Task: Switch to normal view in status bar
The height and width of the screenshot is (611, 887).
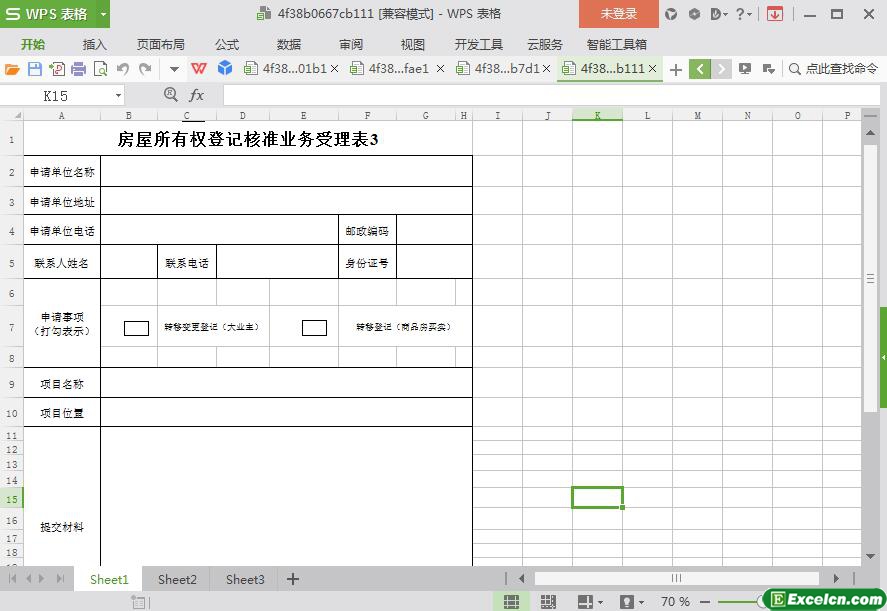Action: (511, 602)
